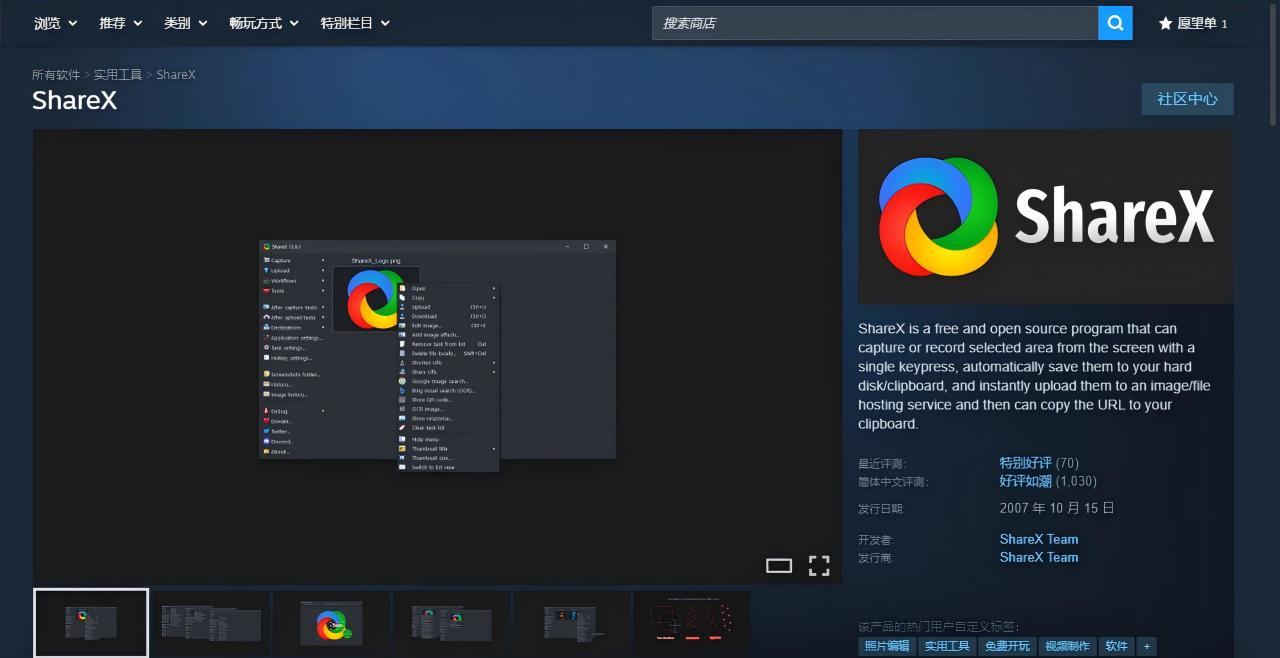The height and width of the screenshot is (658, 1280).
Task: Open the 社区中心 button
Action: [1188, 99]
